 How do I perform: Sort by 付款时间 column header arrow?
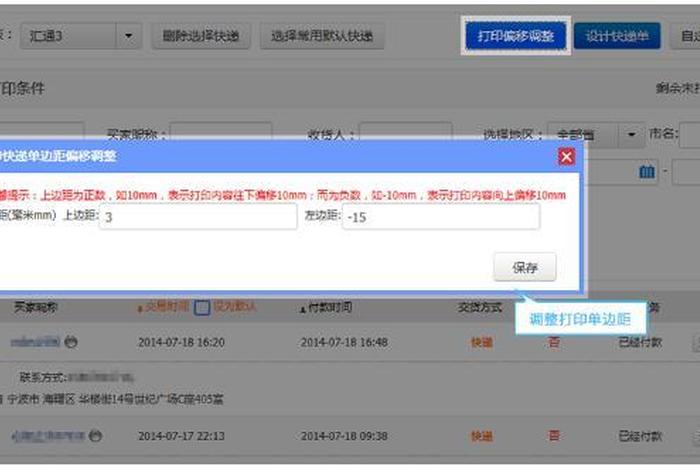coord(303,309)
